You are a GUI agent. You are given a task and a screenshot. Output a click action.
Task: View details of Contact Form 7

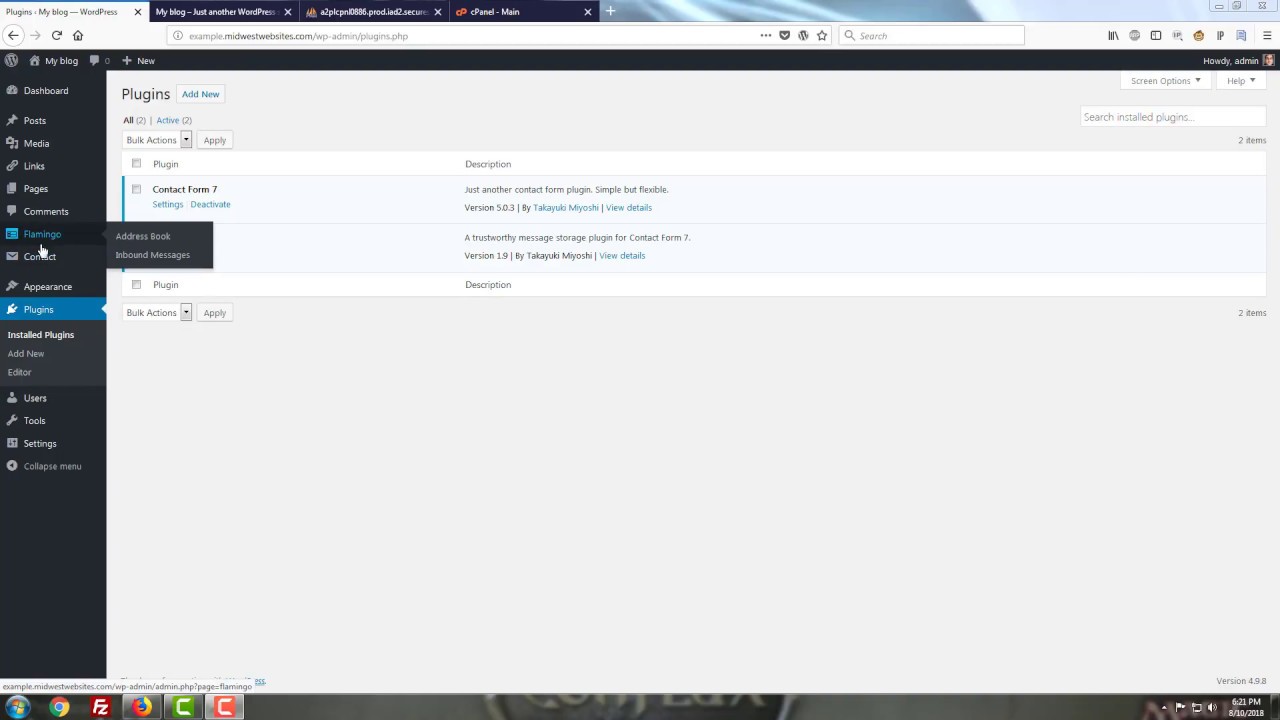tap(629, 208)
